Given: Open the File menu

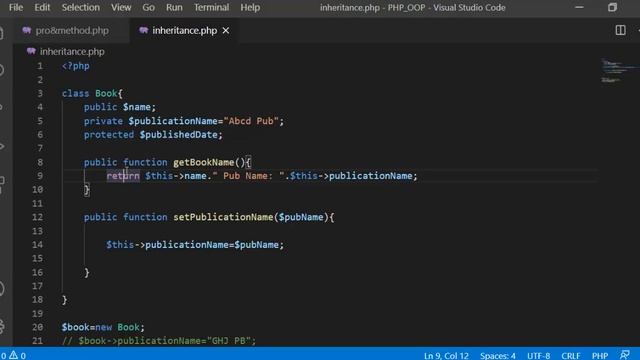Looking at the screenshot, I should coord(16,7).
